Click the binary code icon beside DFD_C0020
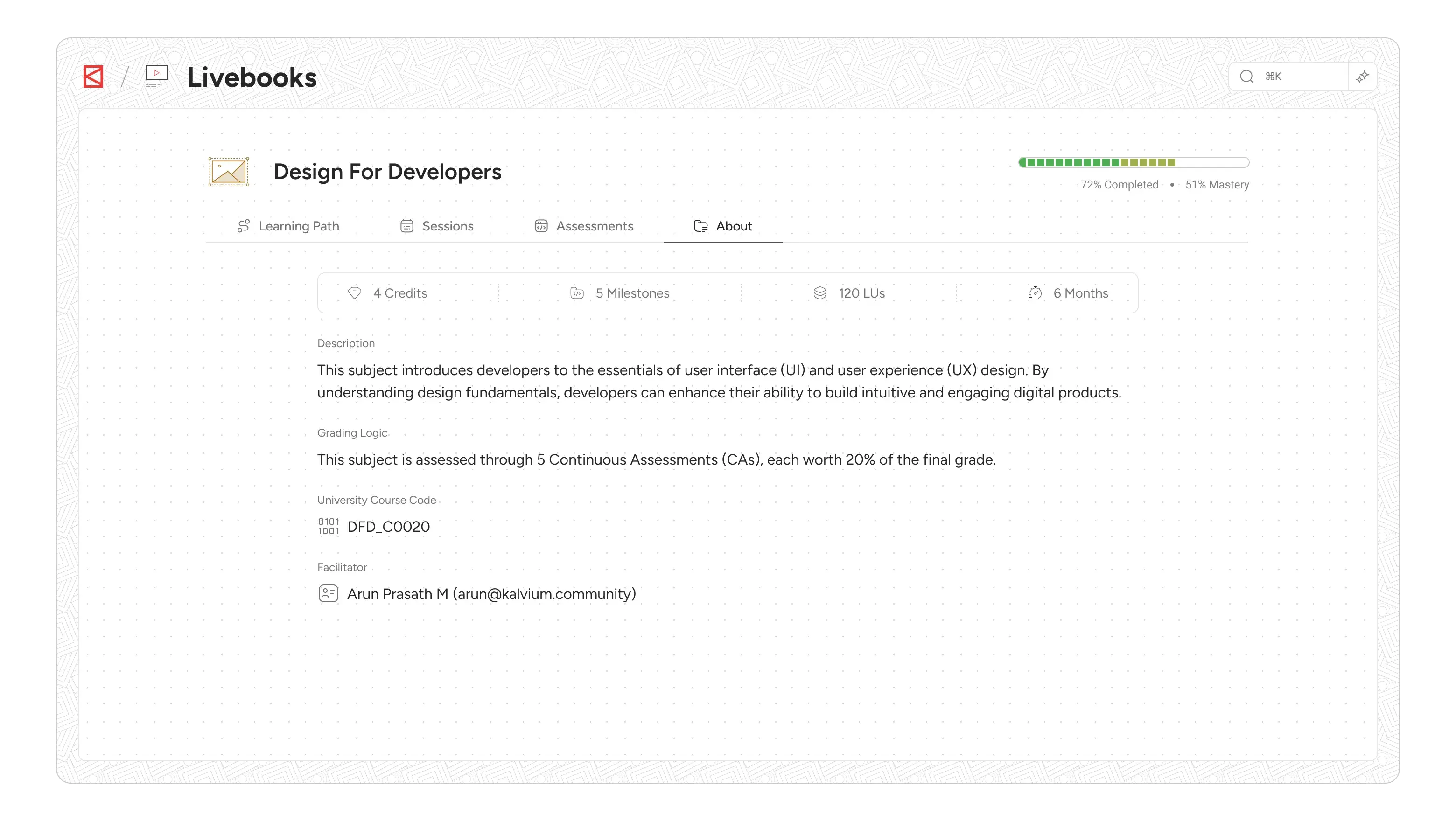This screenshot has width=1456, height=821. (329, 525)
